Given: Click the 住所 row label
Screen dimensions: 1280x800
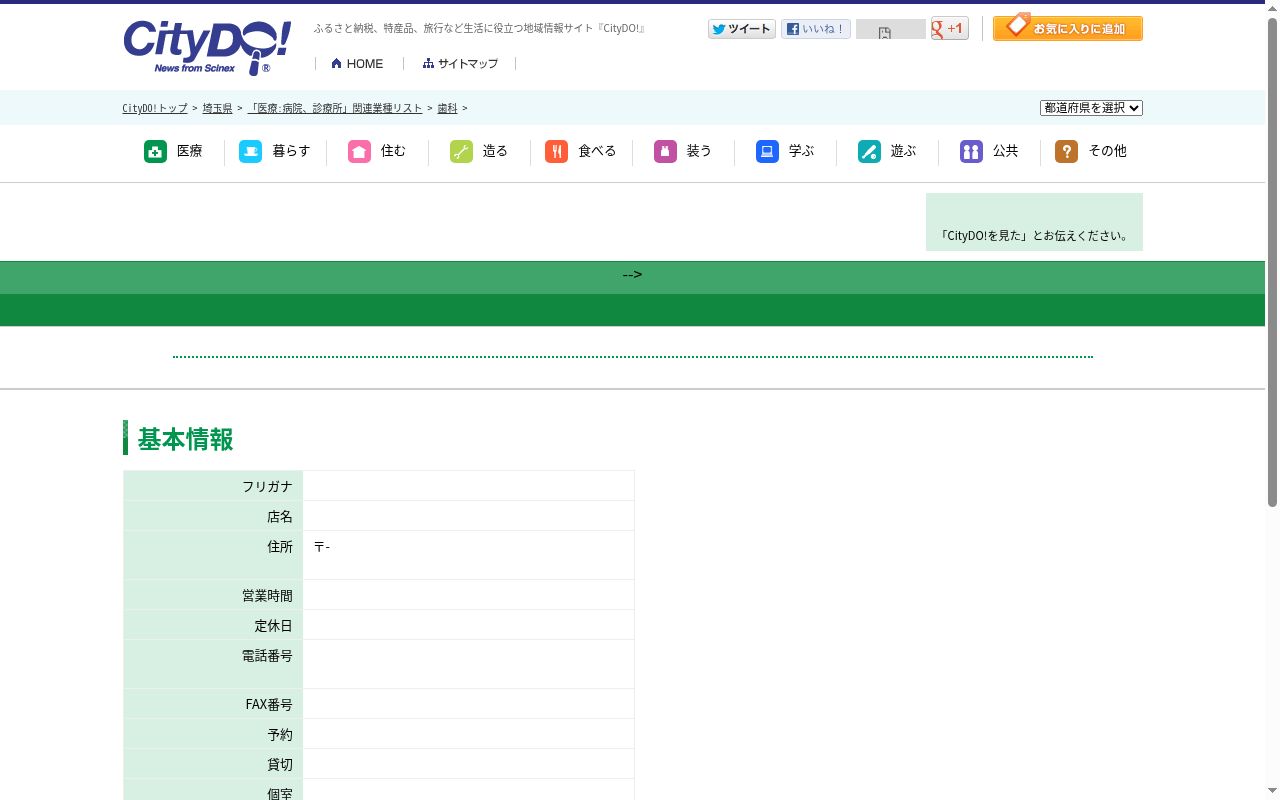Looking at the screenshot, I should pyautogui.click(x=280, y=546).
